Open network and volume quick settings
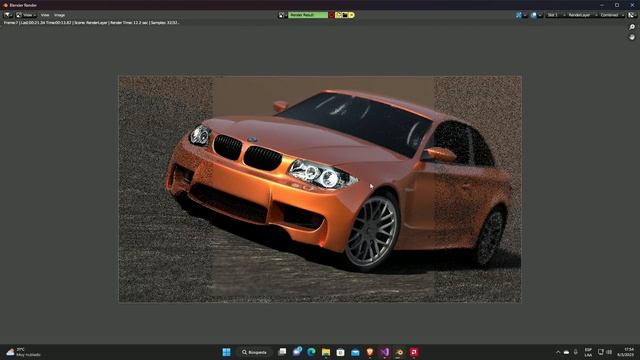 [605, 352]
